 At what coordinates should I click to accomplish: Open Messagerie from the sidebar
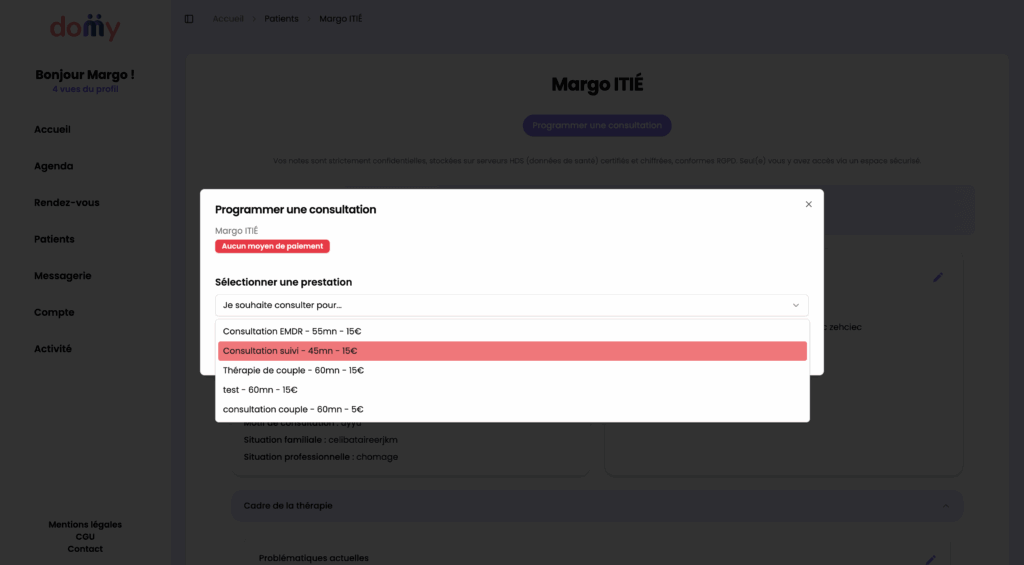coord(63,276)
